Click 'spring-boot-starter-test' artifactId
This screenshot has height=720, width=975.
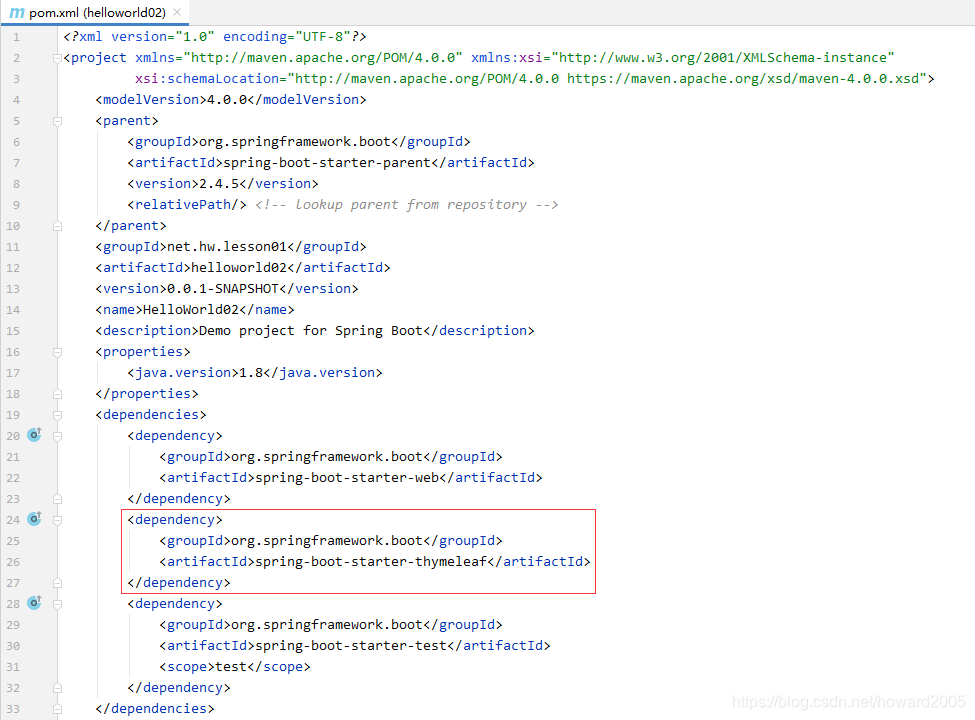(351, 646)
